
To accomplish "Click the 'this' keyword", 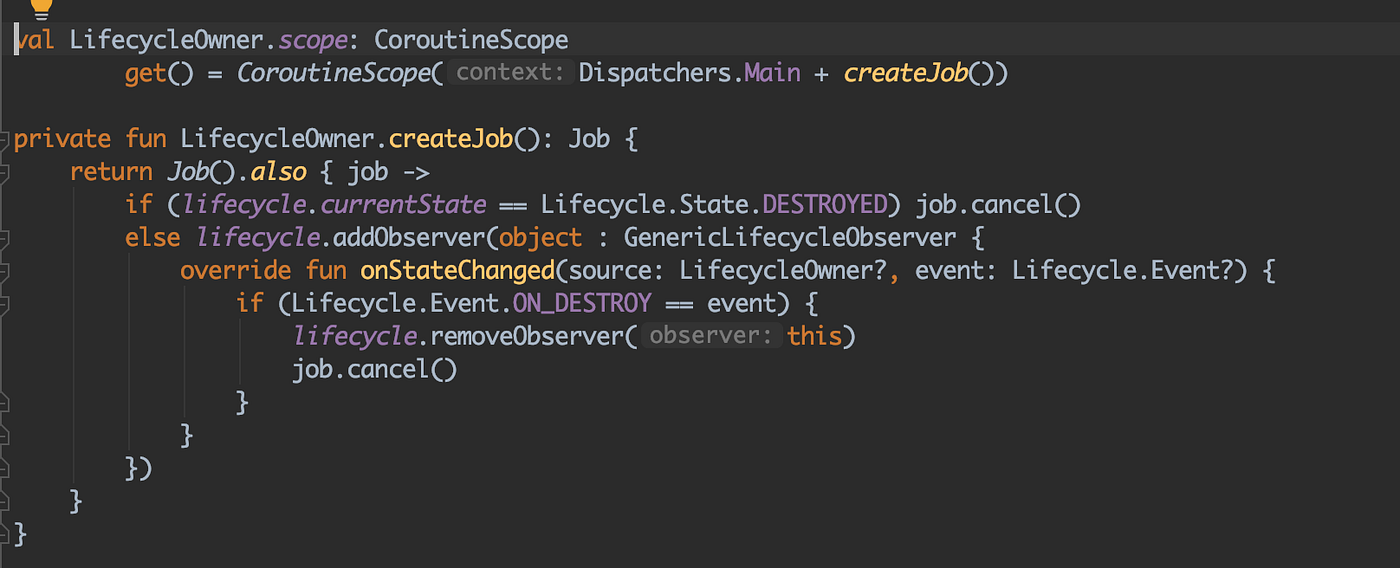I will pos(815,336).
